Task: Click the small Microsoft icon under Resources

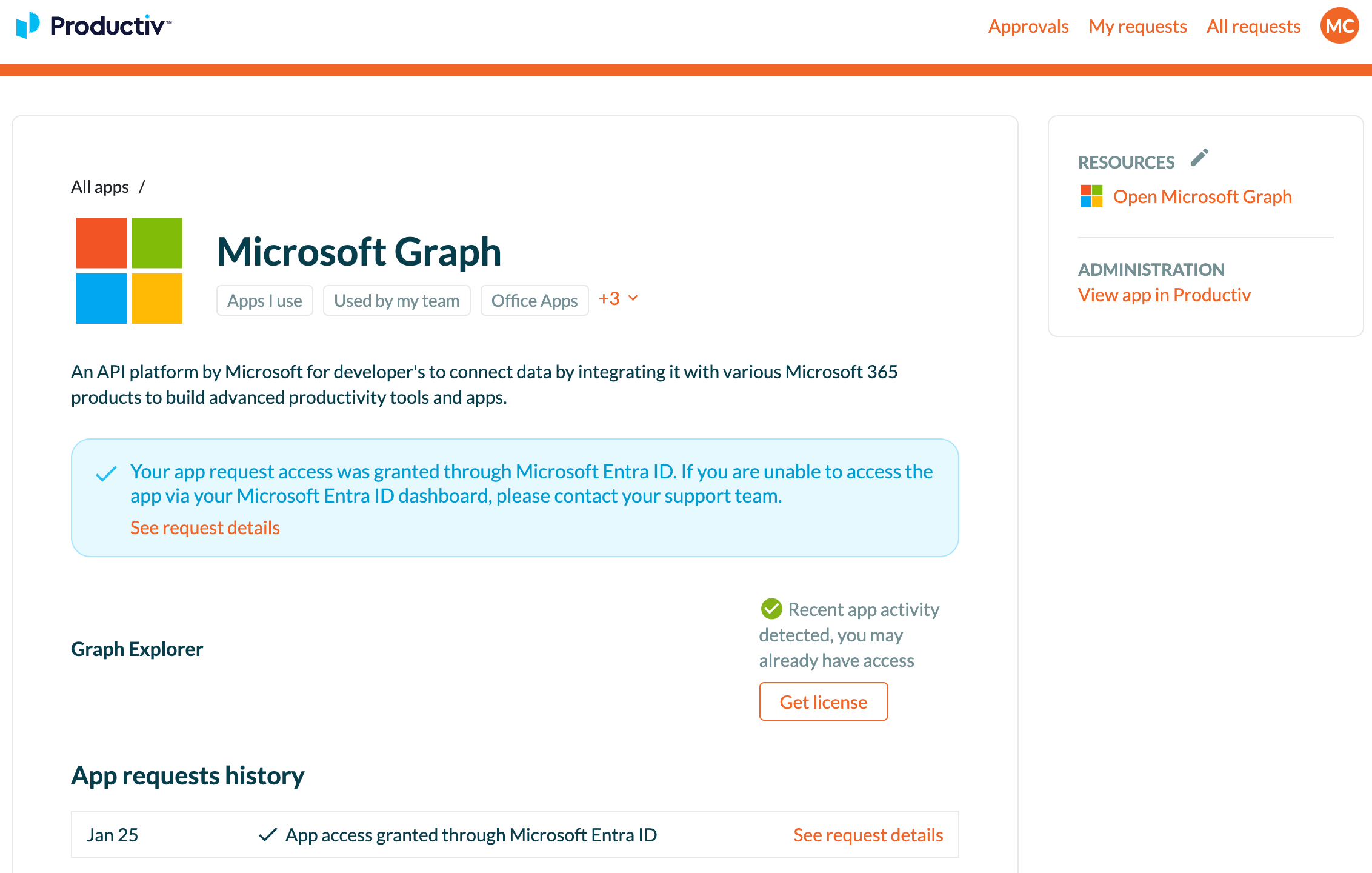Action: [x=1091, y=196]
